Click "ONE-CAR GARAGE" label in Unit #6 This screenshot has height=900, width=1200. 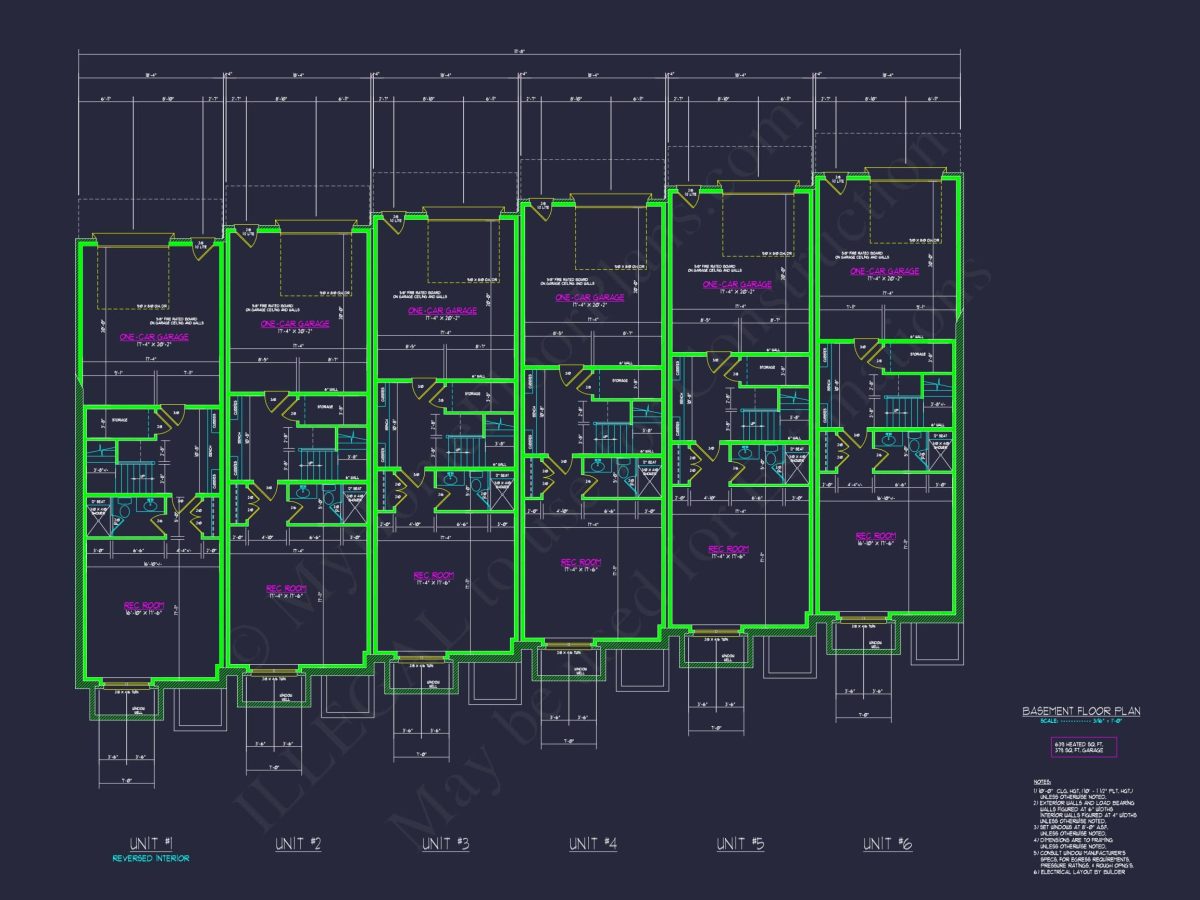click(x=885, y=271)
